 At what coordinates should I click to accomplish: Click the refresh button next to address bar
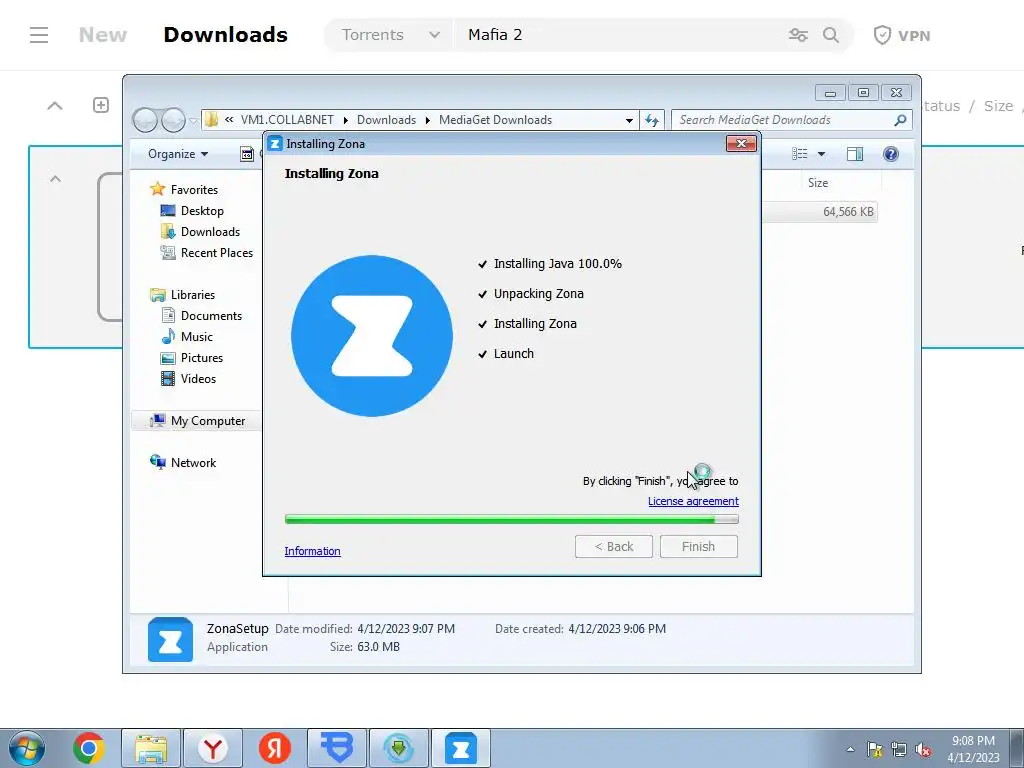[652, 120]
